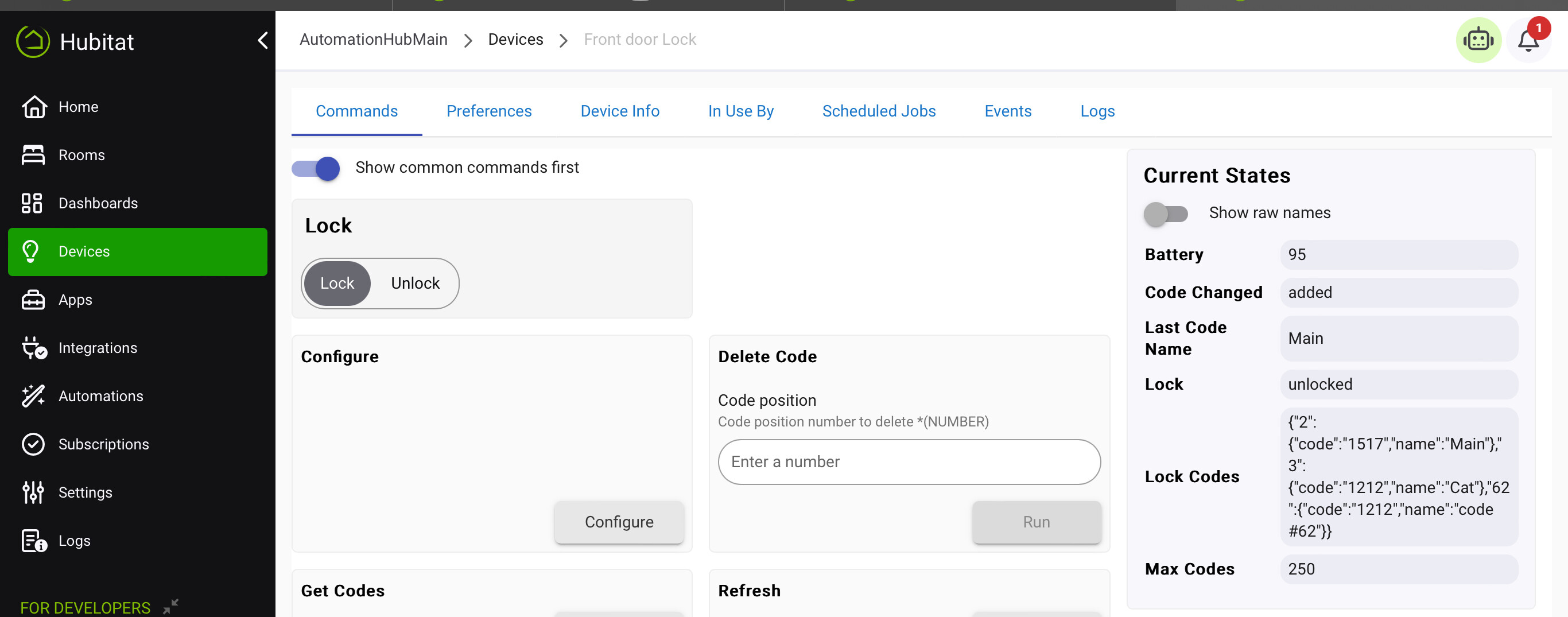Click Devices breadcrumb link

coord(515,40)
